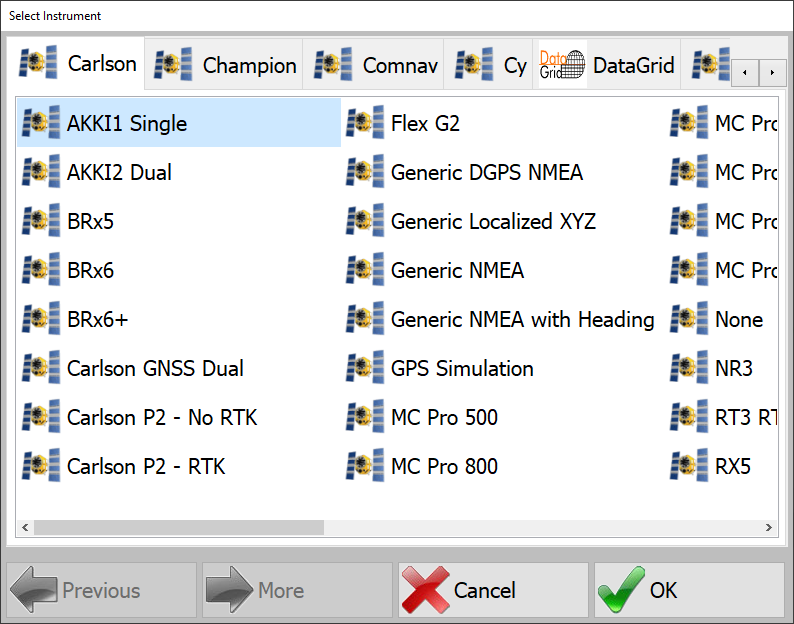
Task: Select the AKKI1 Single satellite icon
Action: 41,122
